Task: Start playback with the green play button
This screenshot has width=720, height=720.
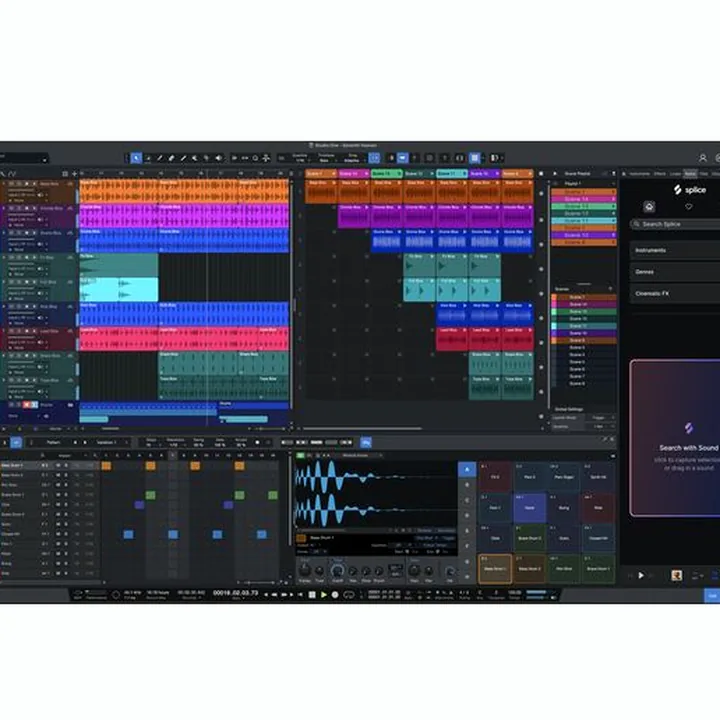Action: coord(324,595)
